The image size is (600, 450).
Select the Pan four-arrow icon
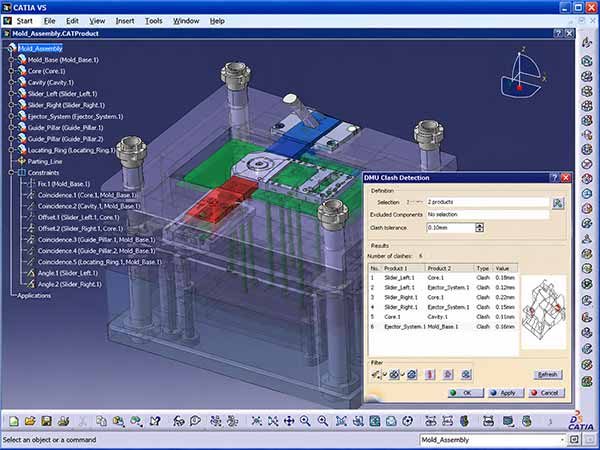[x=289, y=421]
